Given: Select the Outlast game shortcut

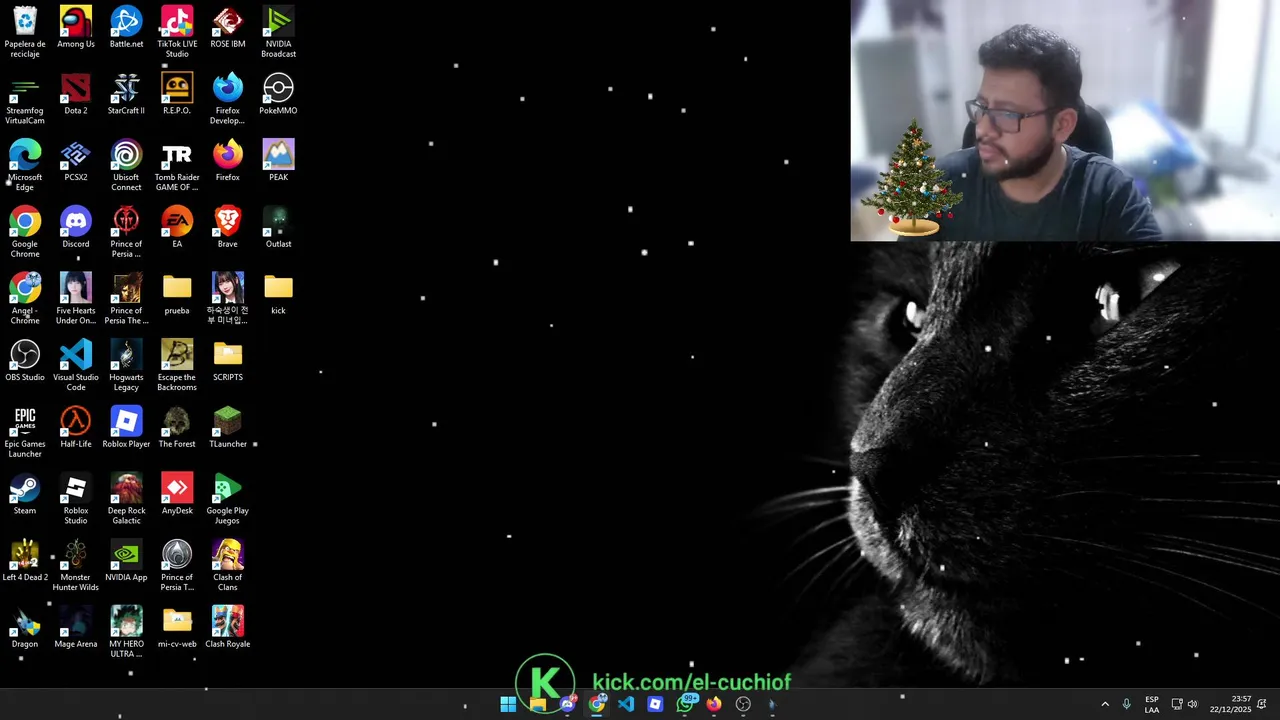Looking at the screenshot, I should [x=278, y=227].
